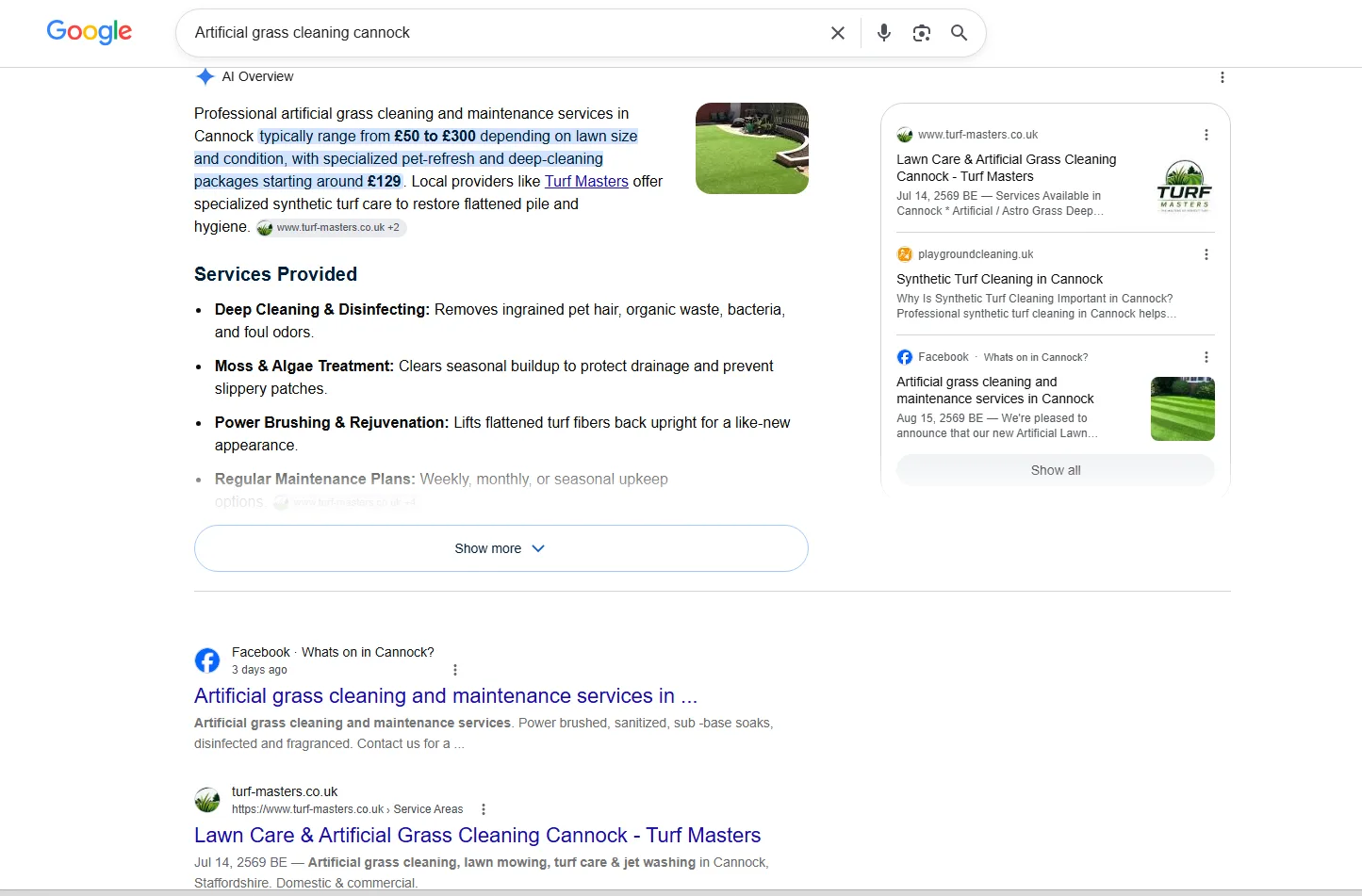Open AI Overview three-dot options menu
This screenshot has width=1362, height=896.
click(x=1222, y=77)
